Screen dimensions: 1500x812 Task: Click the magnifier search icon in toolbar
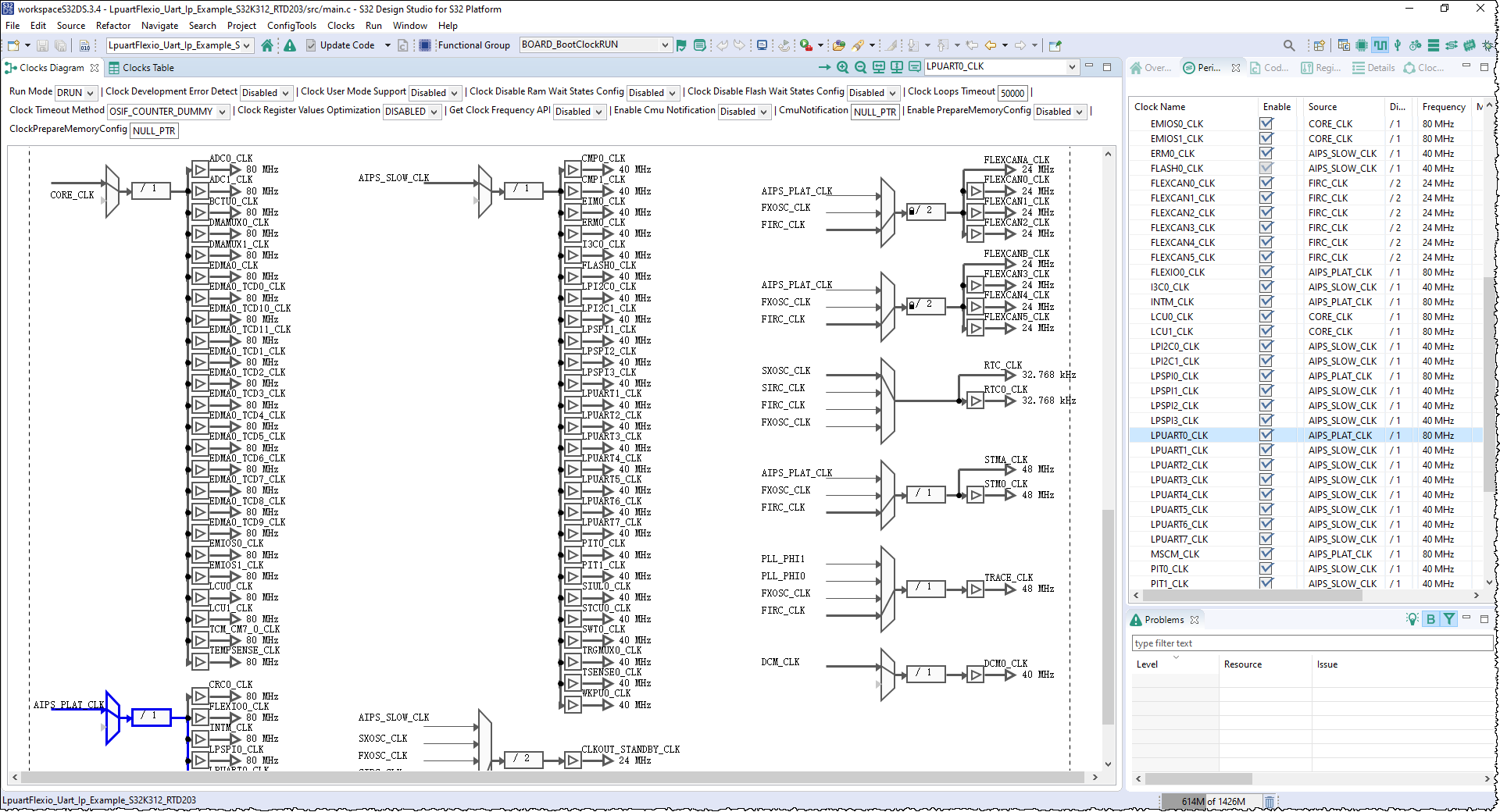[x=1289, y=45]
